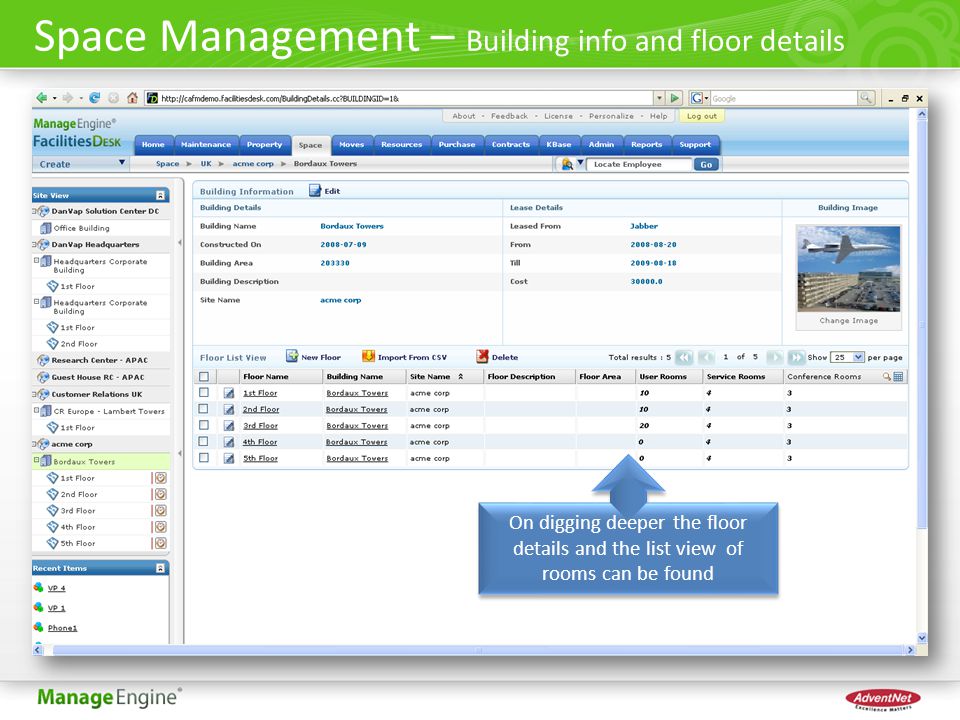Go to the last results page

(796, 357)
